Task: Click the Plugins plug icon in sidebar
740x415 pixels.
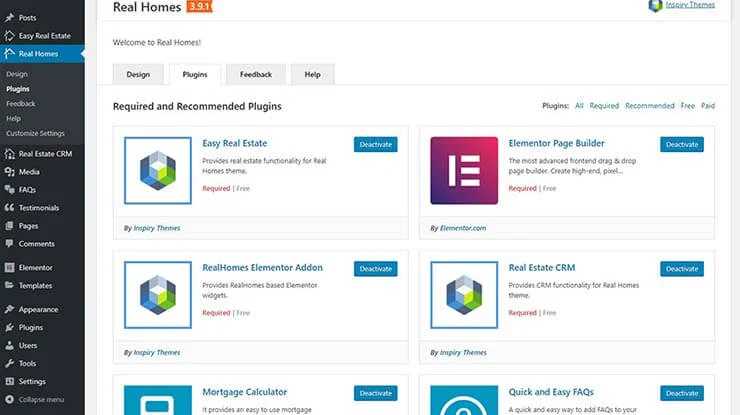Action: 9,327
